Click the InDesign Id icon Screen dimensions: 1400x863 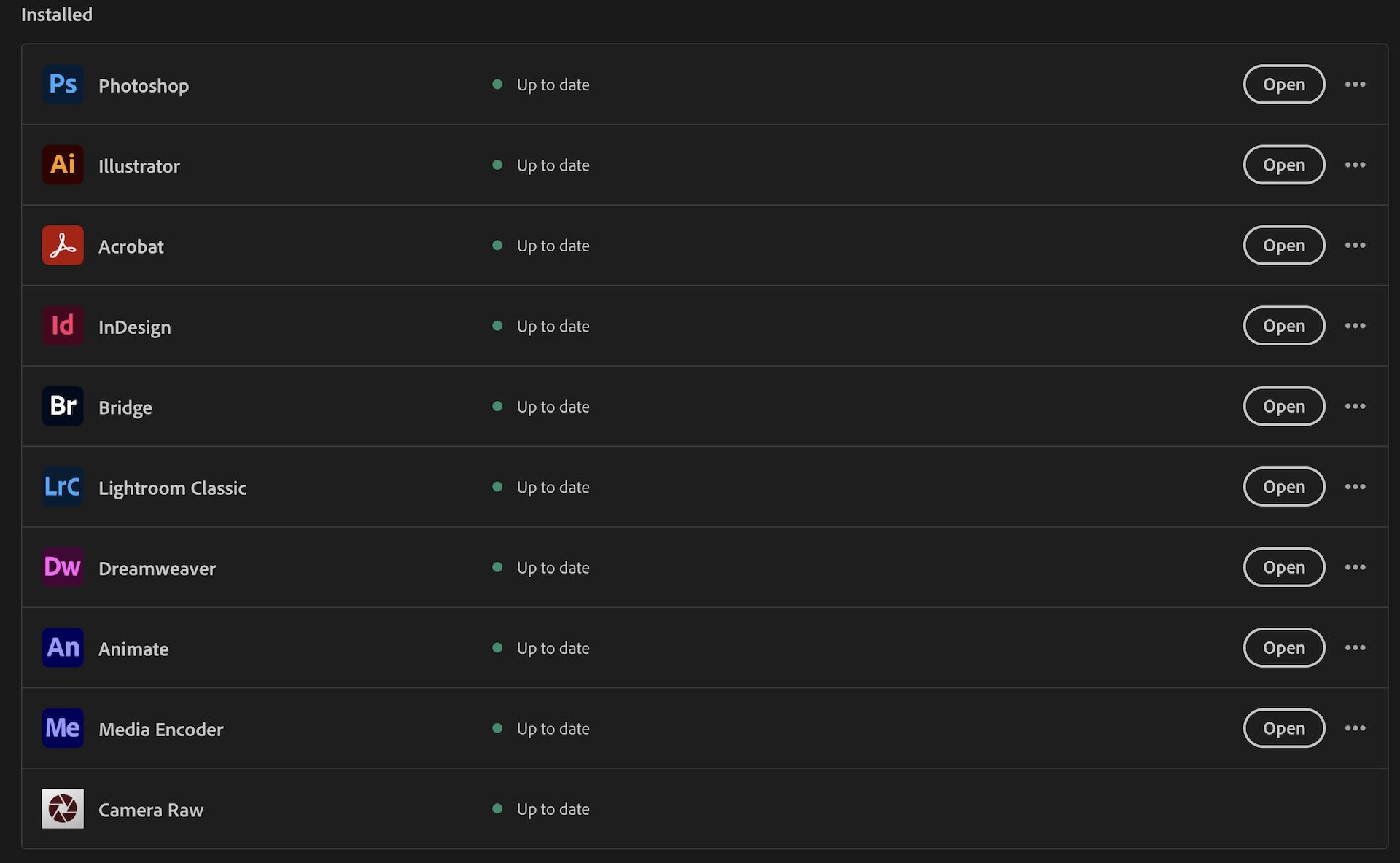tap(63, 326)
